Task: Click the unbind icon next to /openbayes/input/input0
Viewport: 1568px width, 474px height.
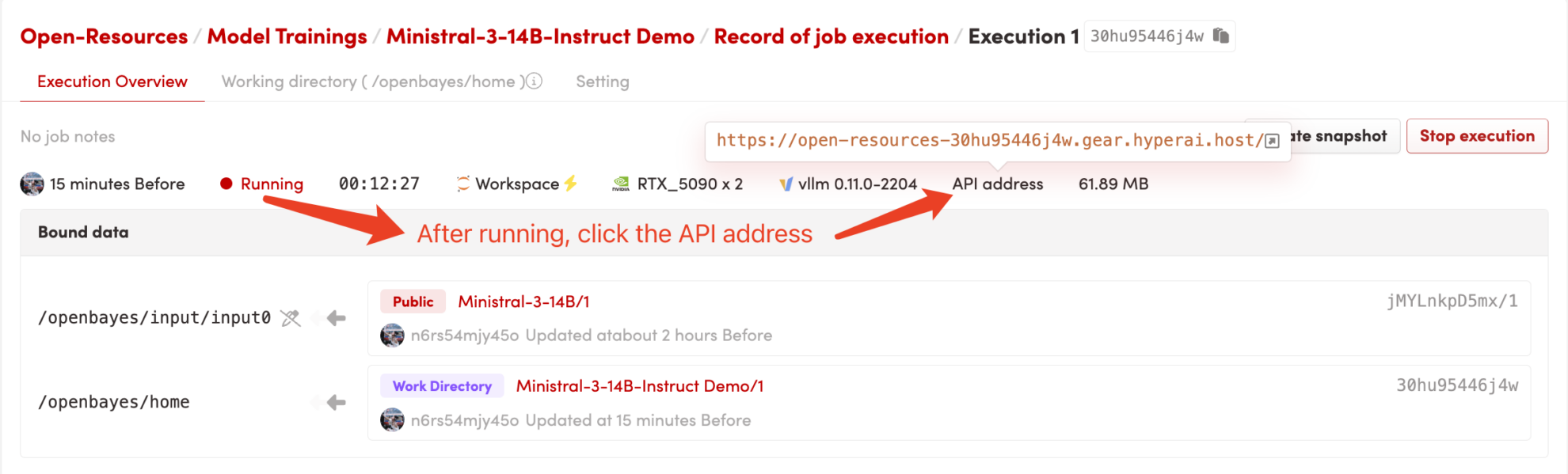Action: click(x=291, y=318)
